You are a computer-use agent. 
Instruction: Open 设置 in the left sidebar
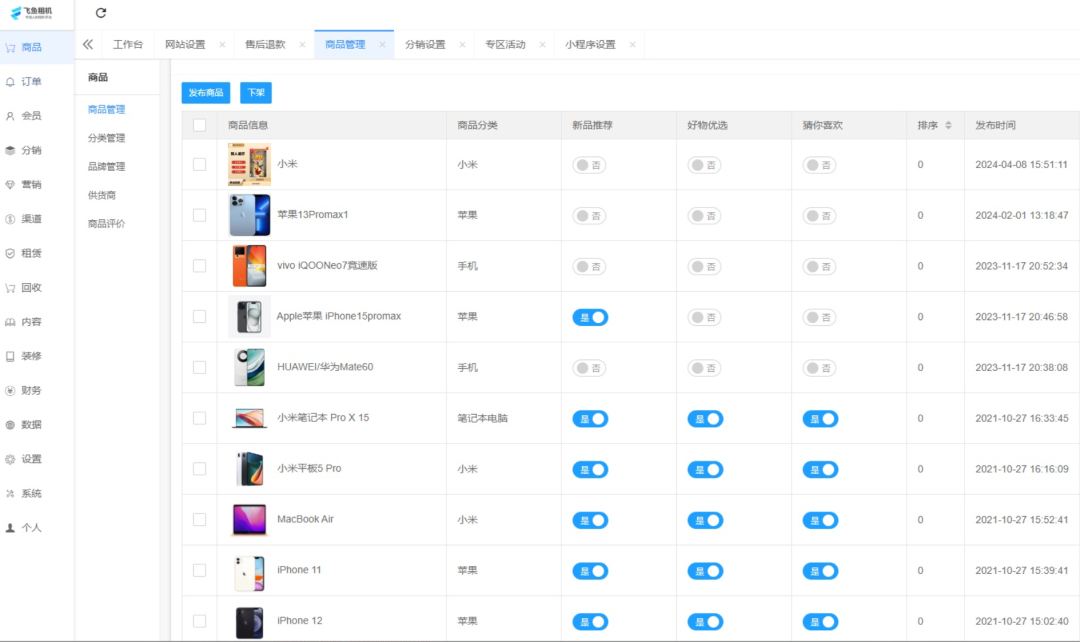(31, 459)
